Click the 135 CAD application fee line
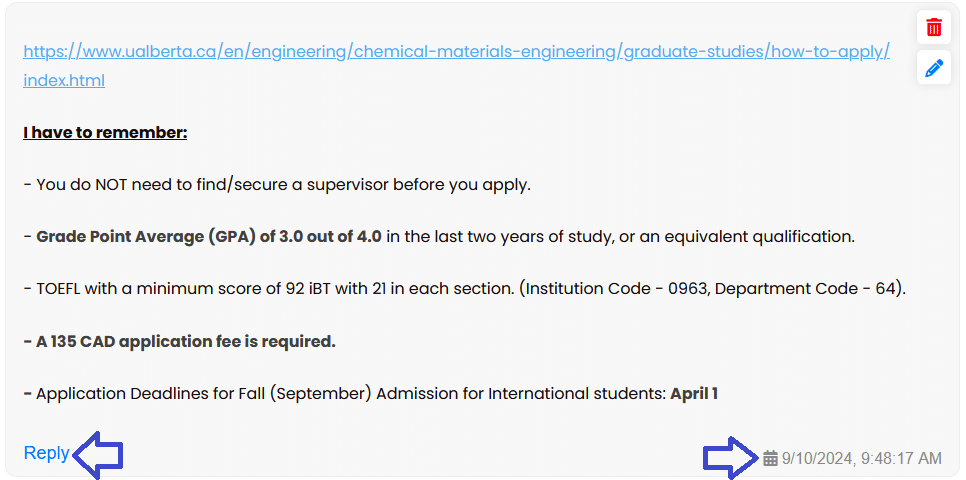The width and height of the screenshot is (966, 480). point(179,341)
